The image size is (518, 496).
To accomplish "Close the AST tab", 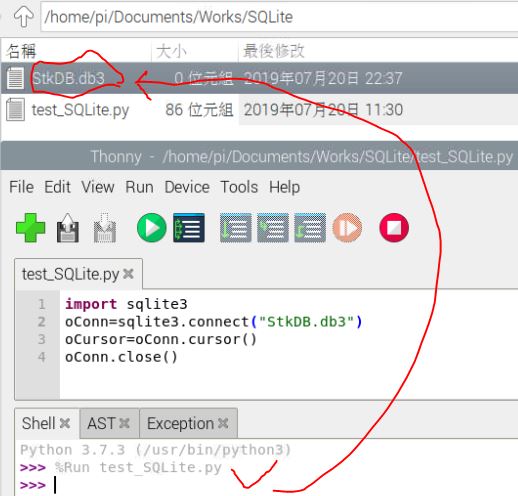I will pos(124,423).
